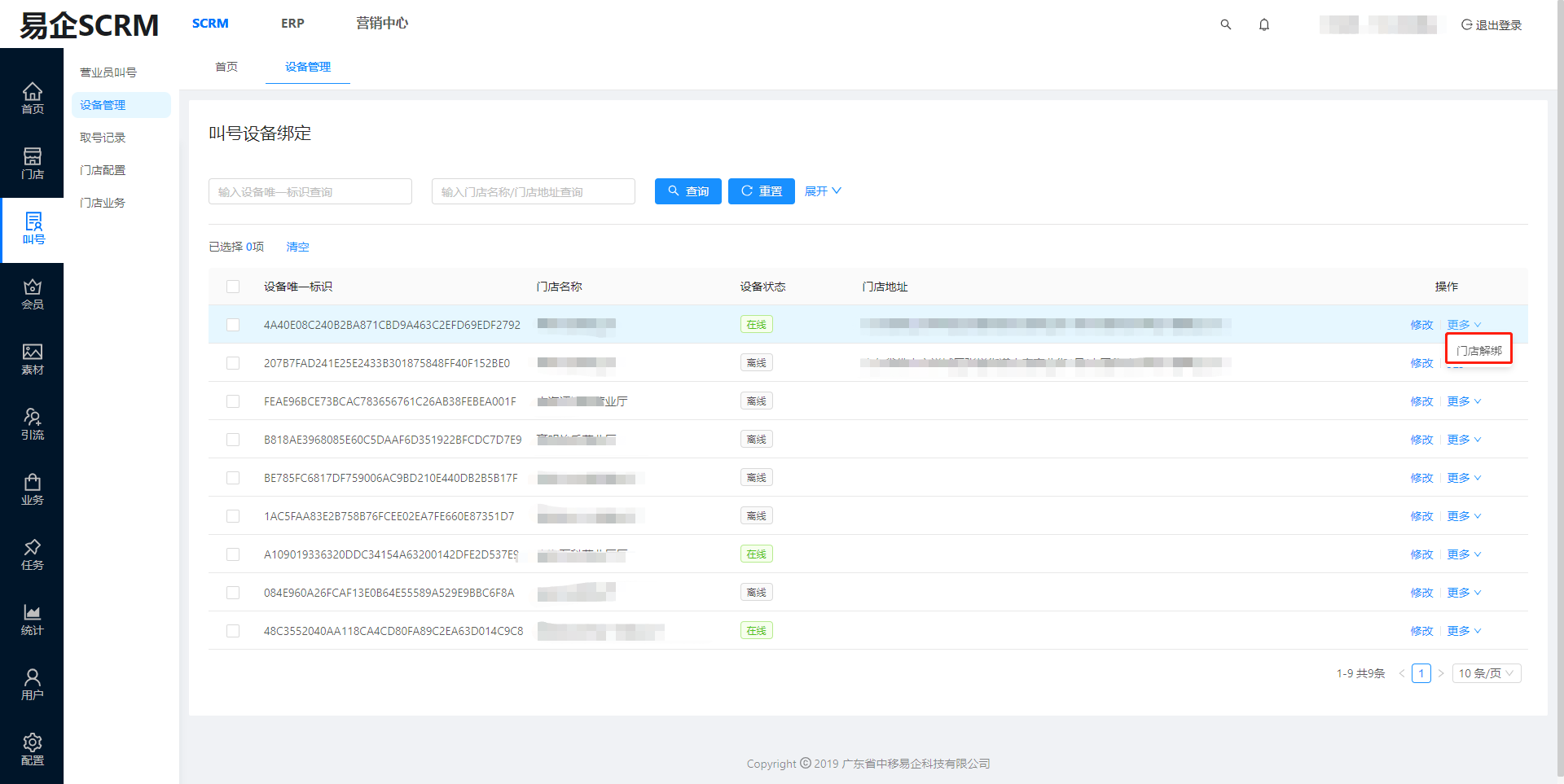
Task: Open 更多 dropdown for device FEAE96BCE73BCAC783656761C26AB38FEBEA001F
Action: tap(1464, 401)
